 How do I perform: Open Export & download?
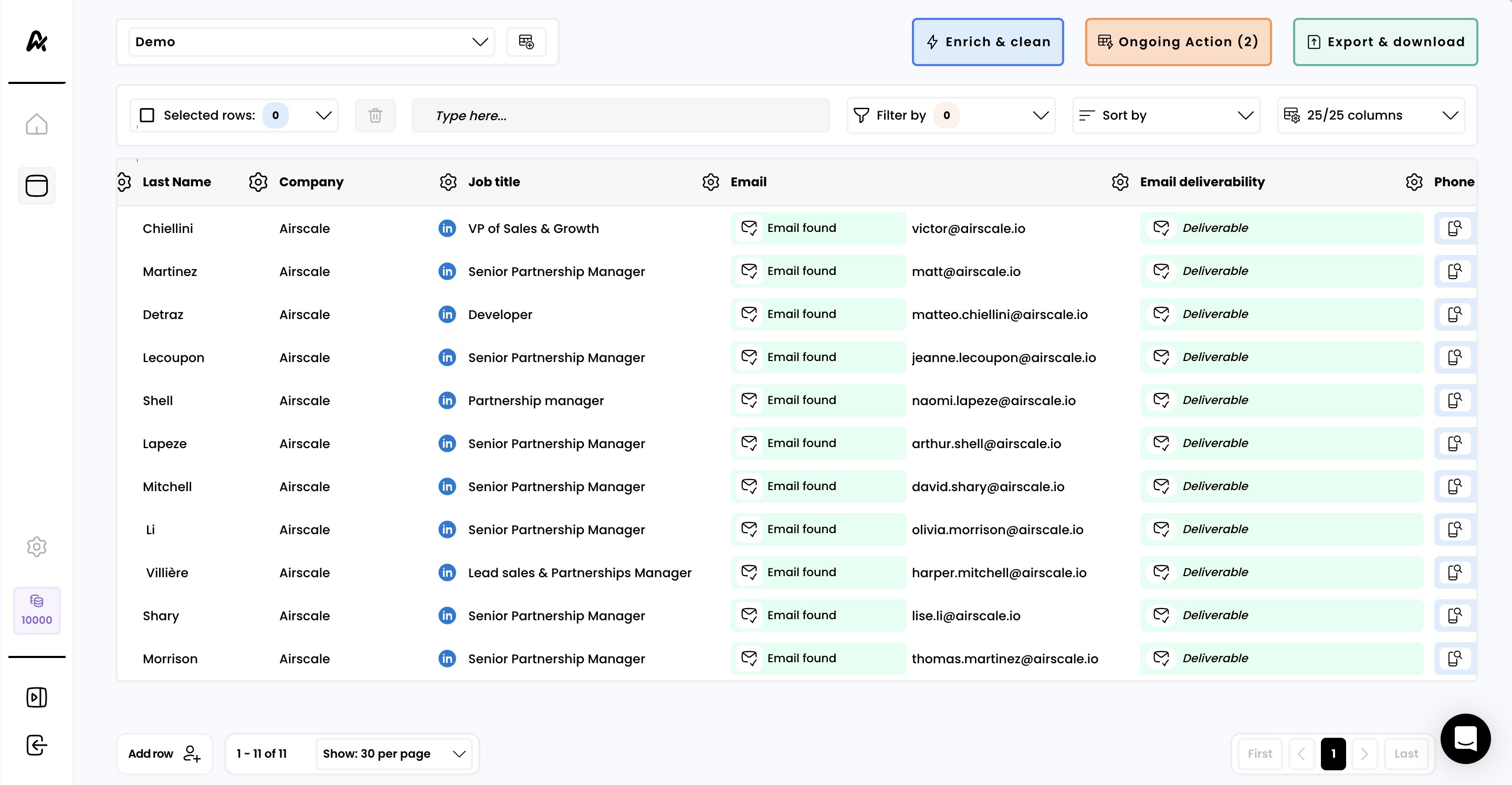point(1384,41)
